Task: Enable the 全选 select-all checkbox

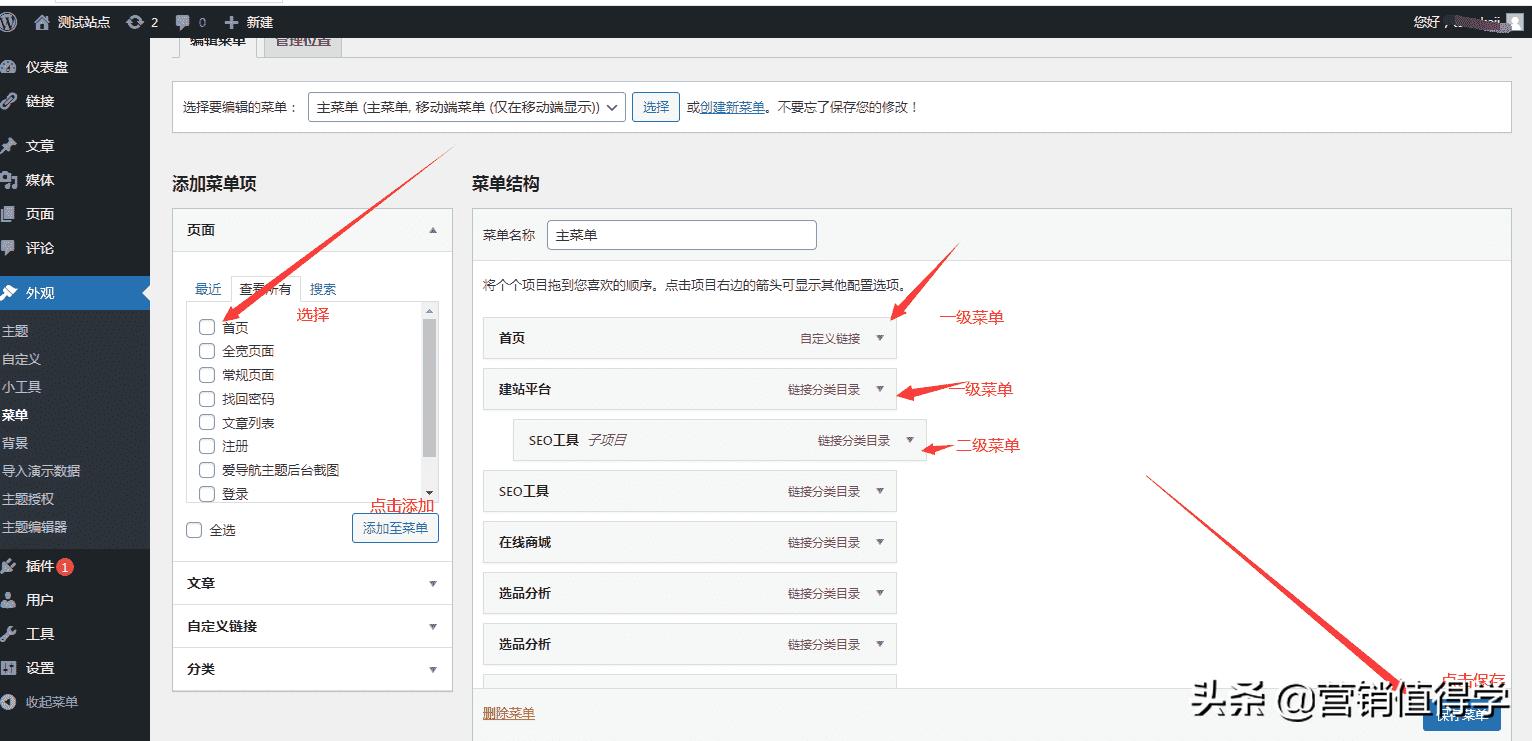Action: point(195,530)
